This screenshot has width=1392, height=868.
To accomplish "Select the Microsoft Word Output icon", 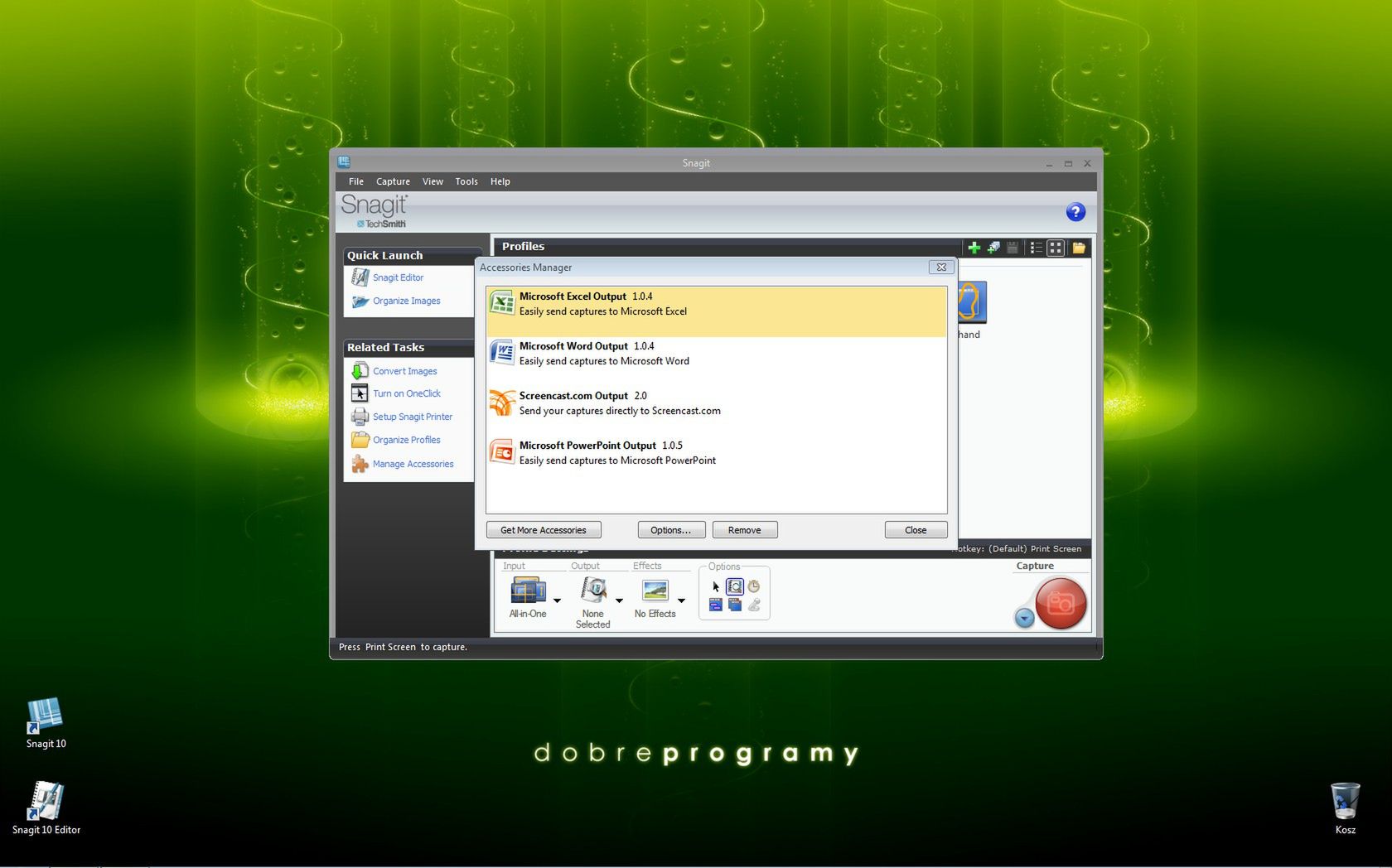I will pyautogui.click(x=502, y=353).
